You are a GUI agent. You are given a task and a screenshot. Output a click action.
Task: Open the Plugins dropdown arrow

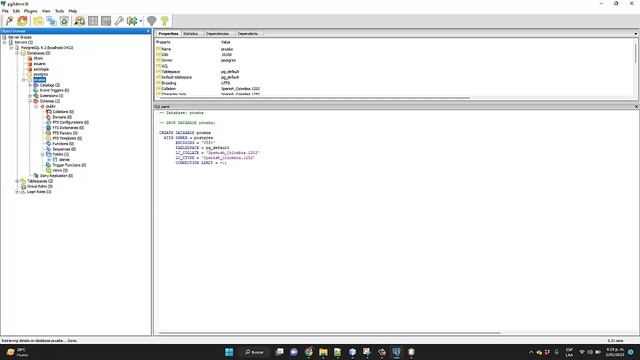coord(141,21)
